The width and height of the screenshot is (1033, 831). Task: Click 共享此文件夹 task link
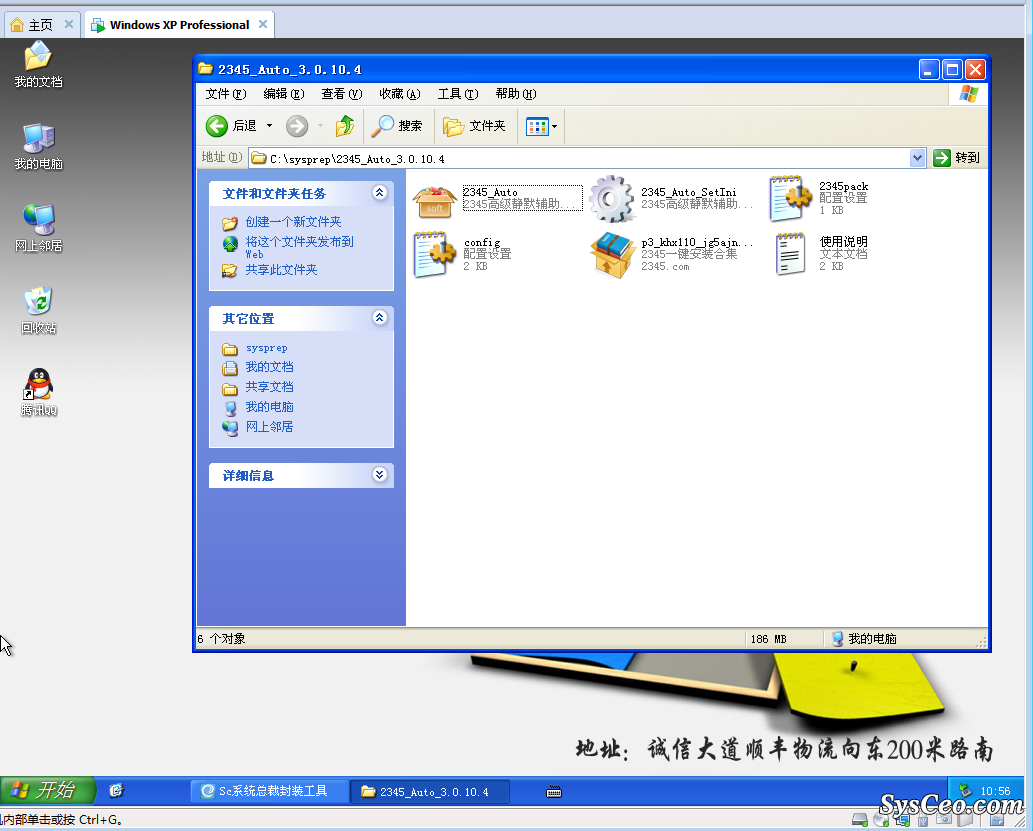pos(281,270)
